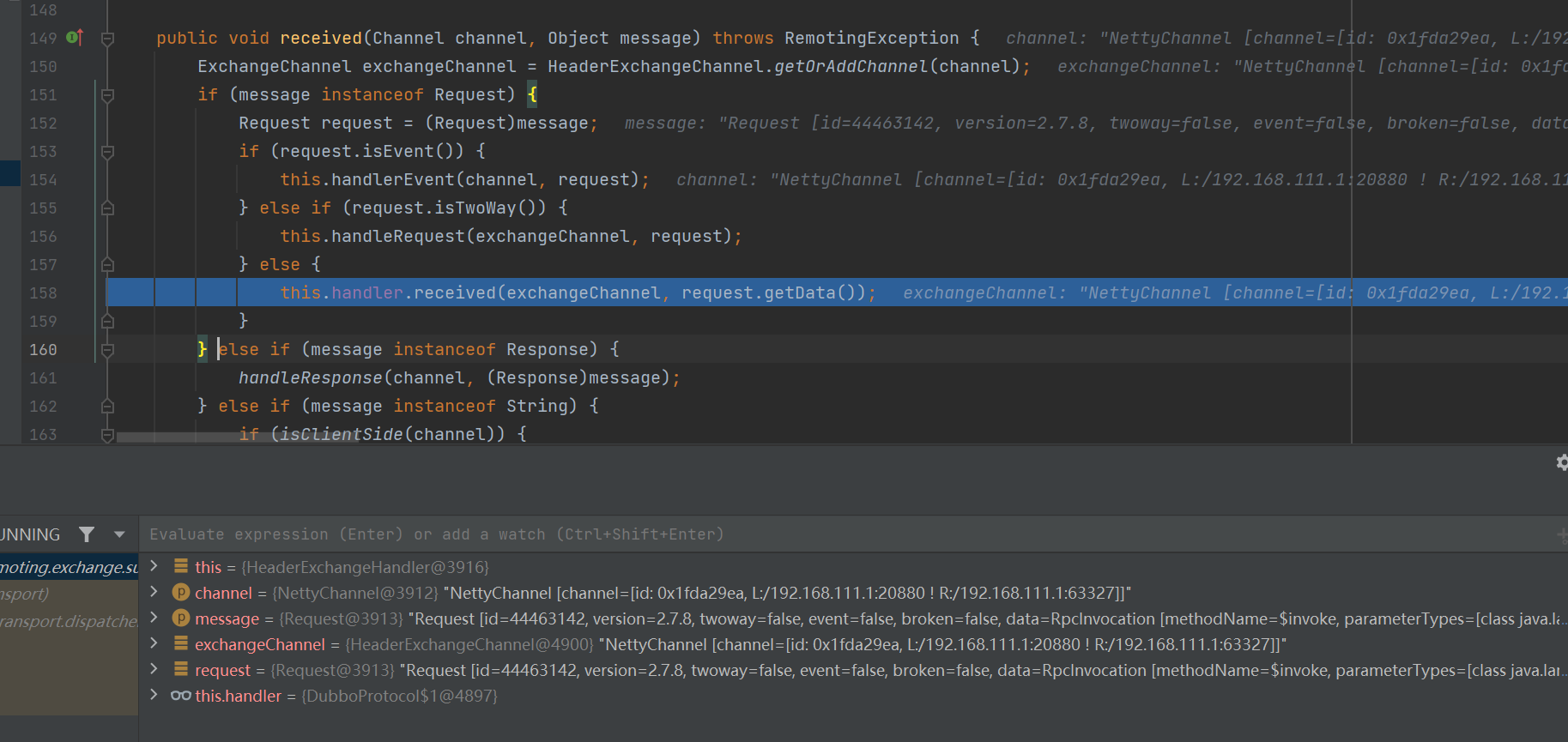Click 'getOrAddChannel' on line 150
This screenshot has height=742, width=1568.
851,66
